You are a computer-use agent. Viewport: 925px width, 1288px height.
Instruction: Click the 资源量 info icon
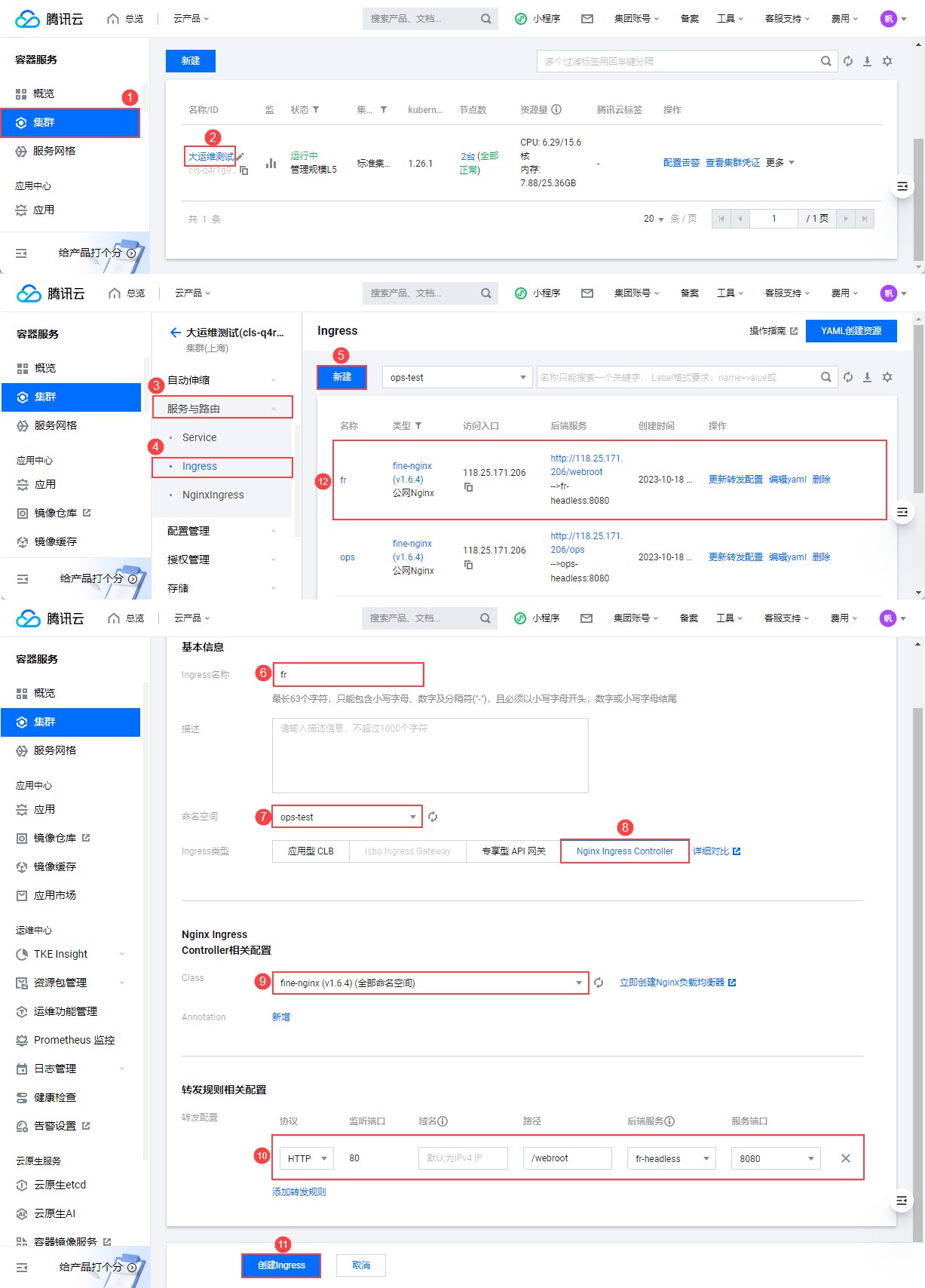click(x=556, y=109)
